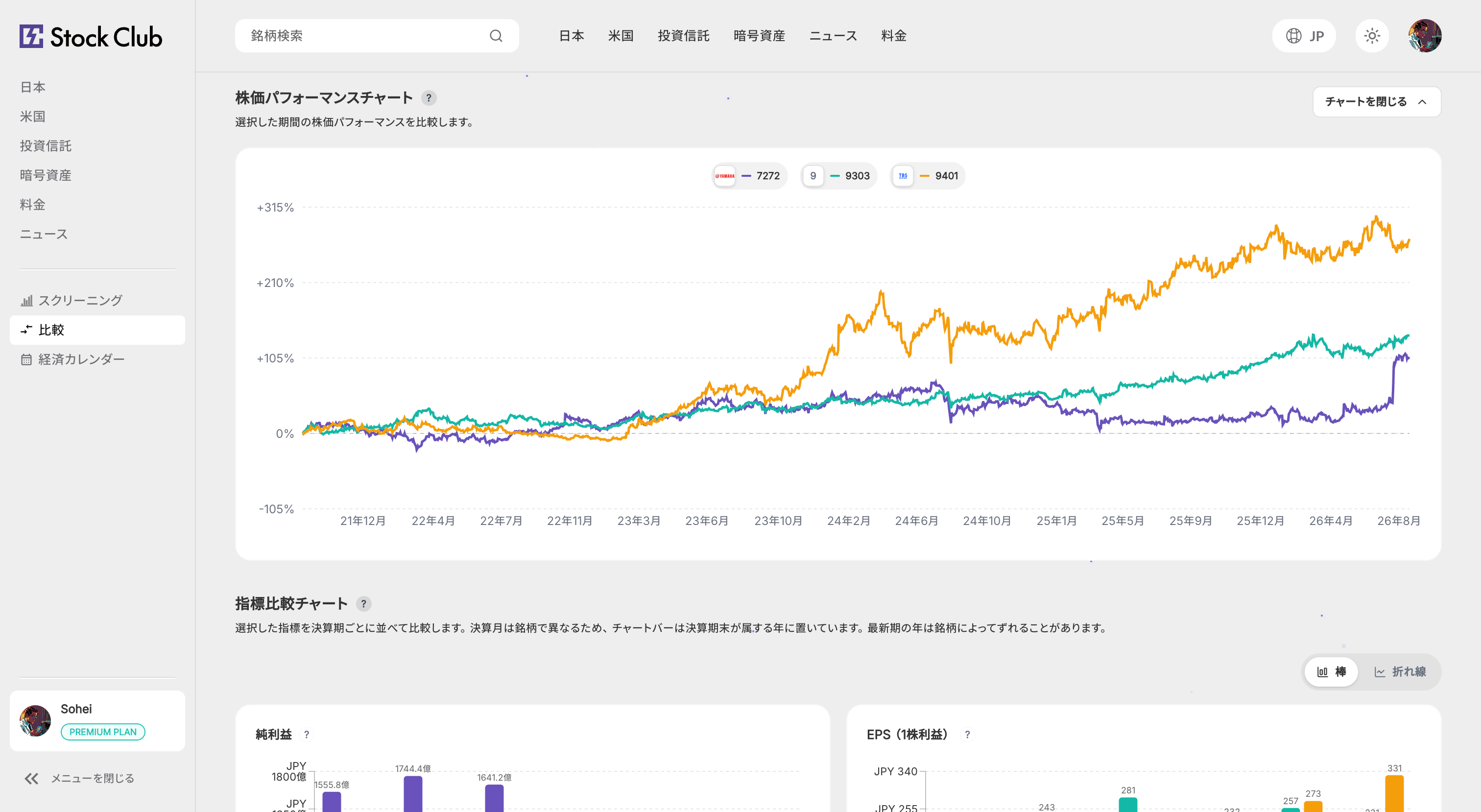Click the Stock Club logo
Viewport: 1481px width, 812px height.
(90, 36)
